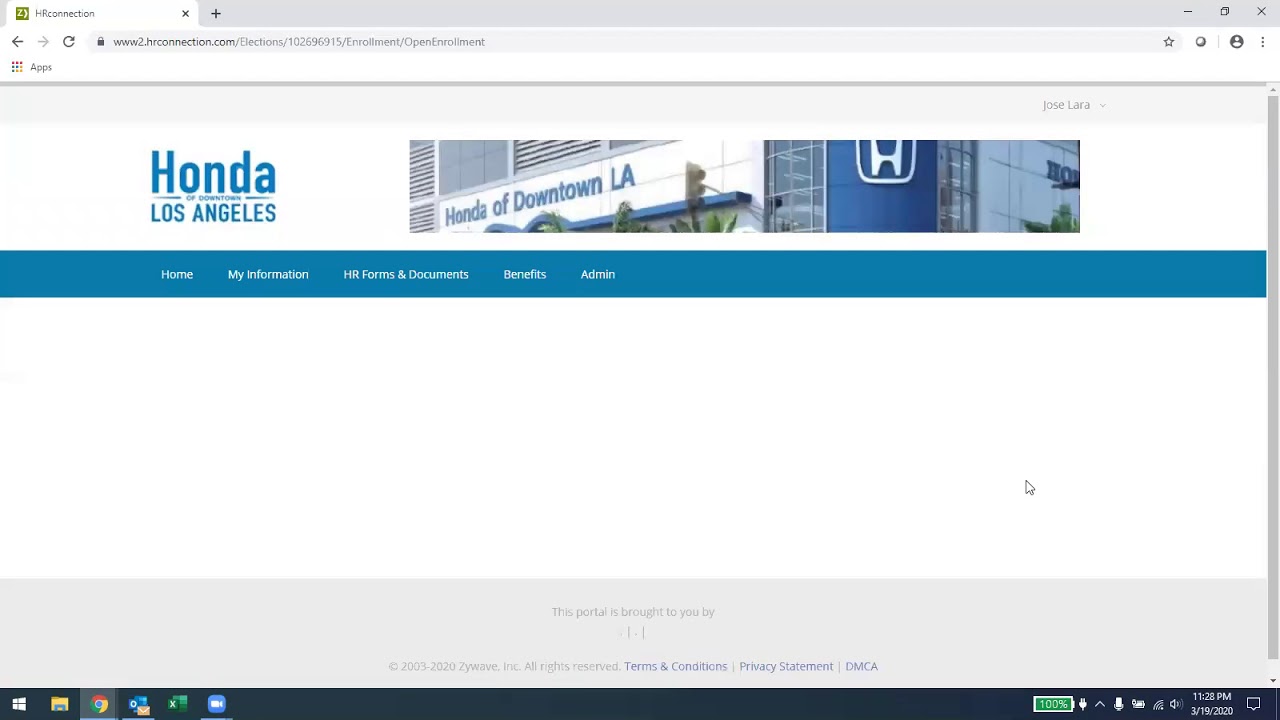1280x720 pixels.
Task: Open the Apps shortcut in bookmarks bar
Action: point(32,67)
